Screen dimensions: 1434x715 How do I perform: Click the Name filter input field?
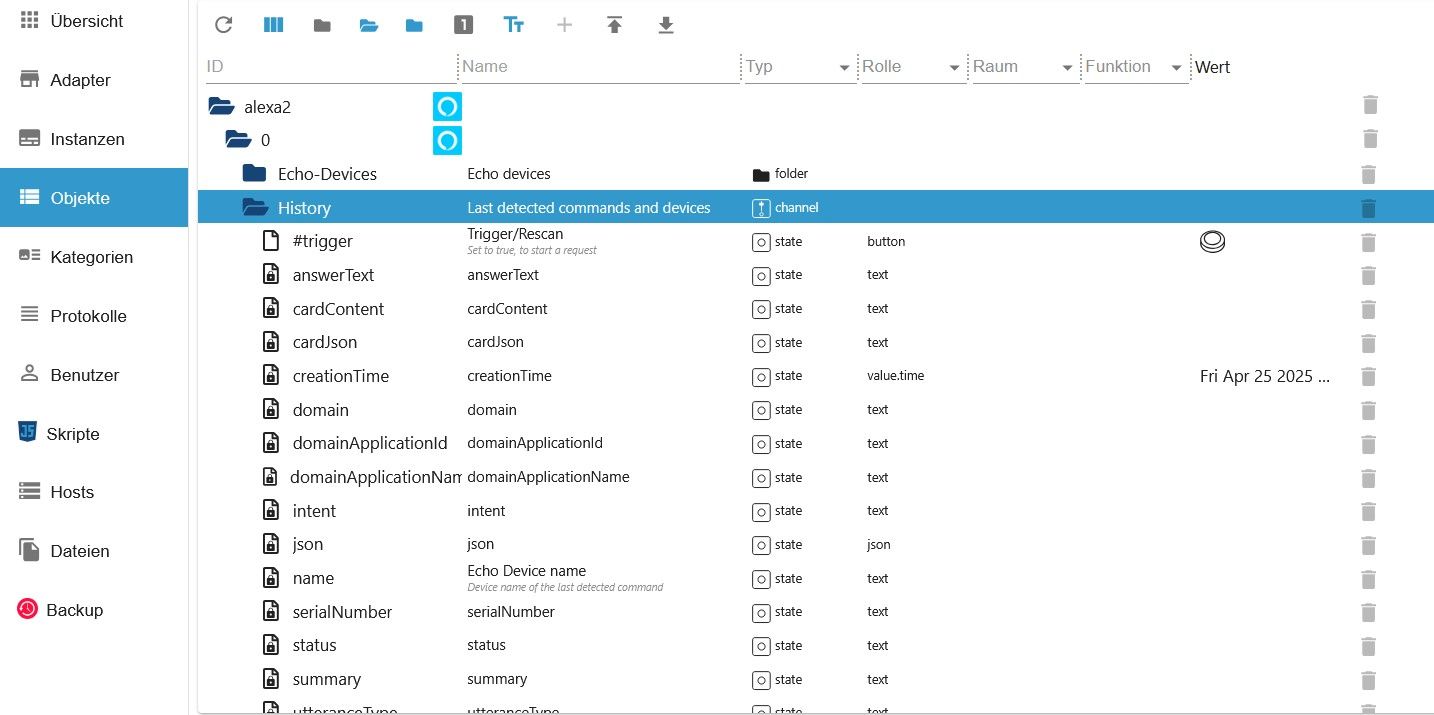[598, 67]
